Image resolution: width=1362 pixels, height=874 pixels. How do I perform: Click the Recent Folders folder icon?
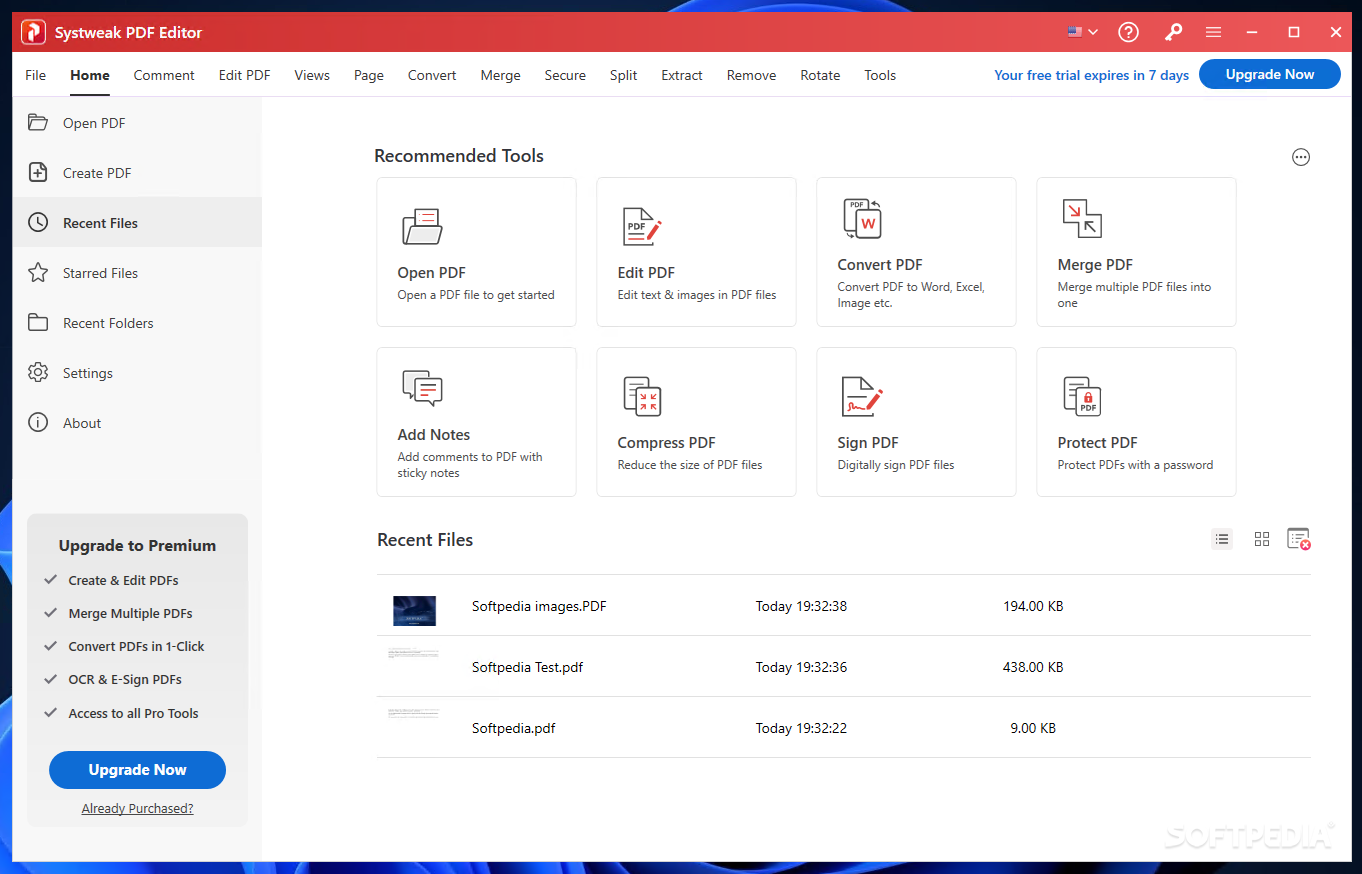coord(38,323)
